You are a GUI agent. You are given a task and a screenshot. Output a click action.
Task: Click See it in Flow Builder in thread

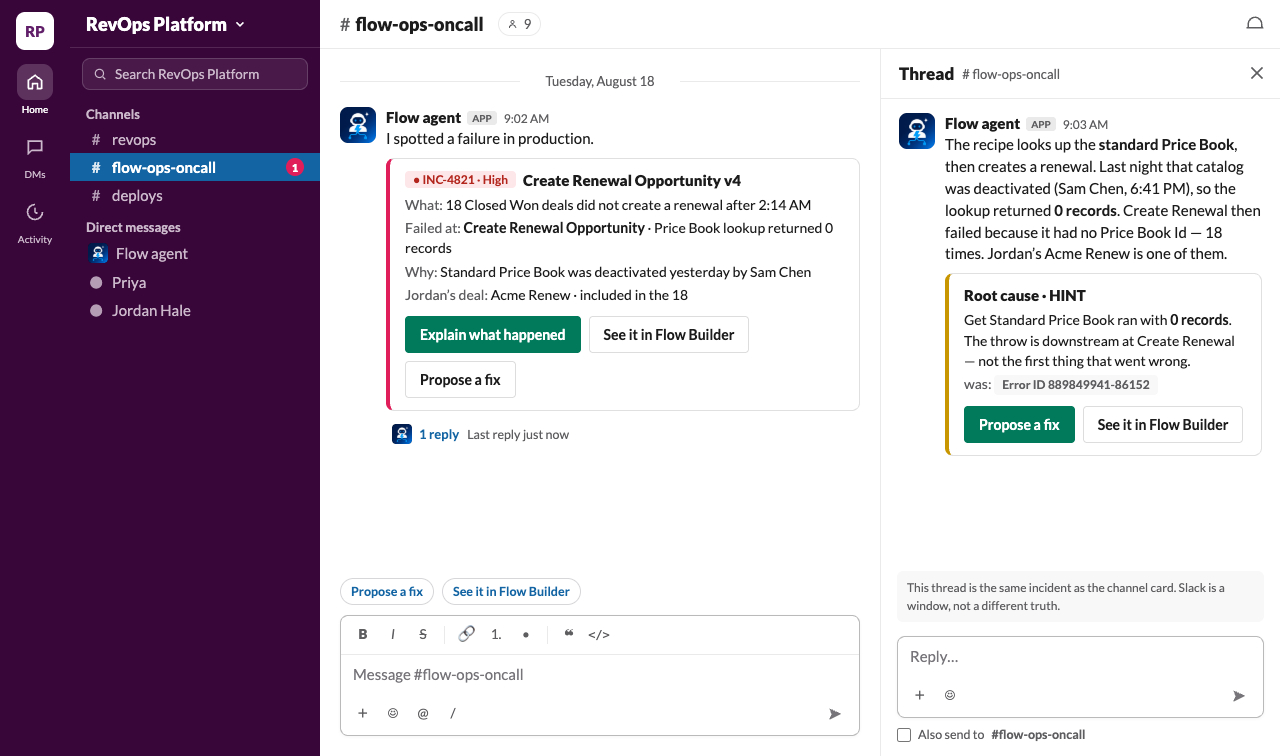pos(1163,425)
